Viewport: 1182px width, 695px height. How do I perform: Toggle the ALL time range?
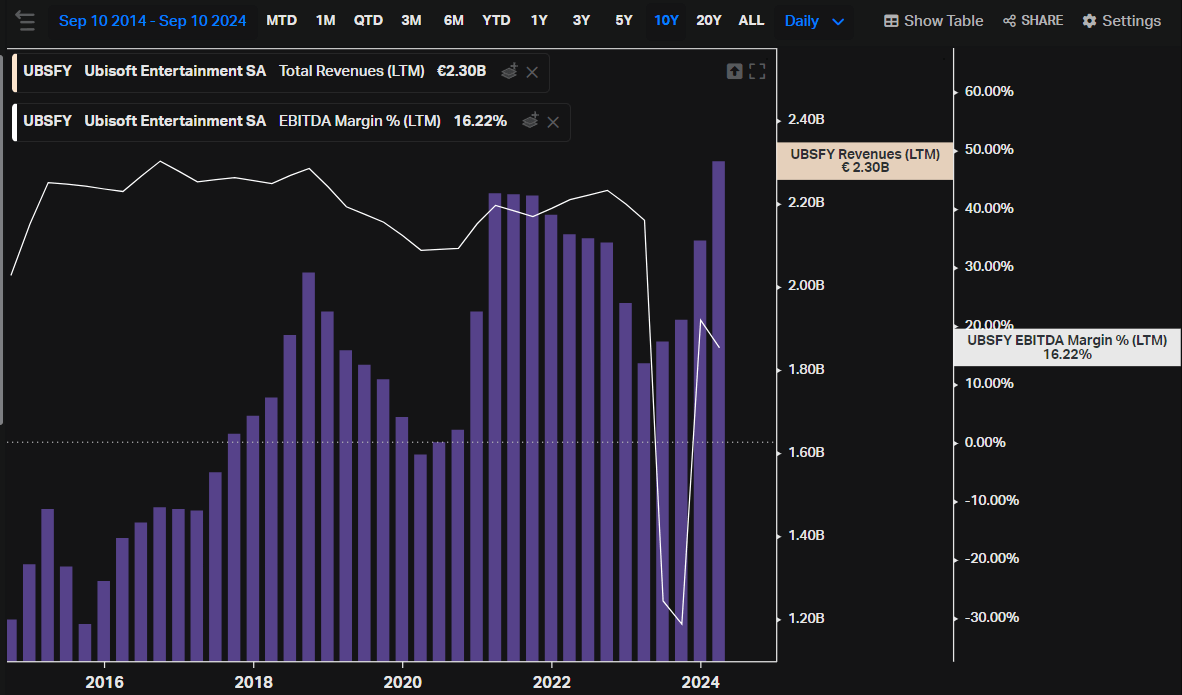tap(751, 19)
